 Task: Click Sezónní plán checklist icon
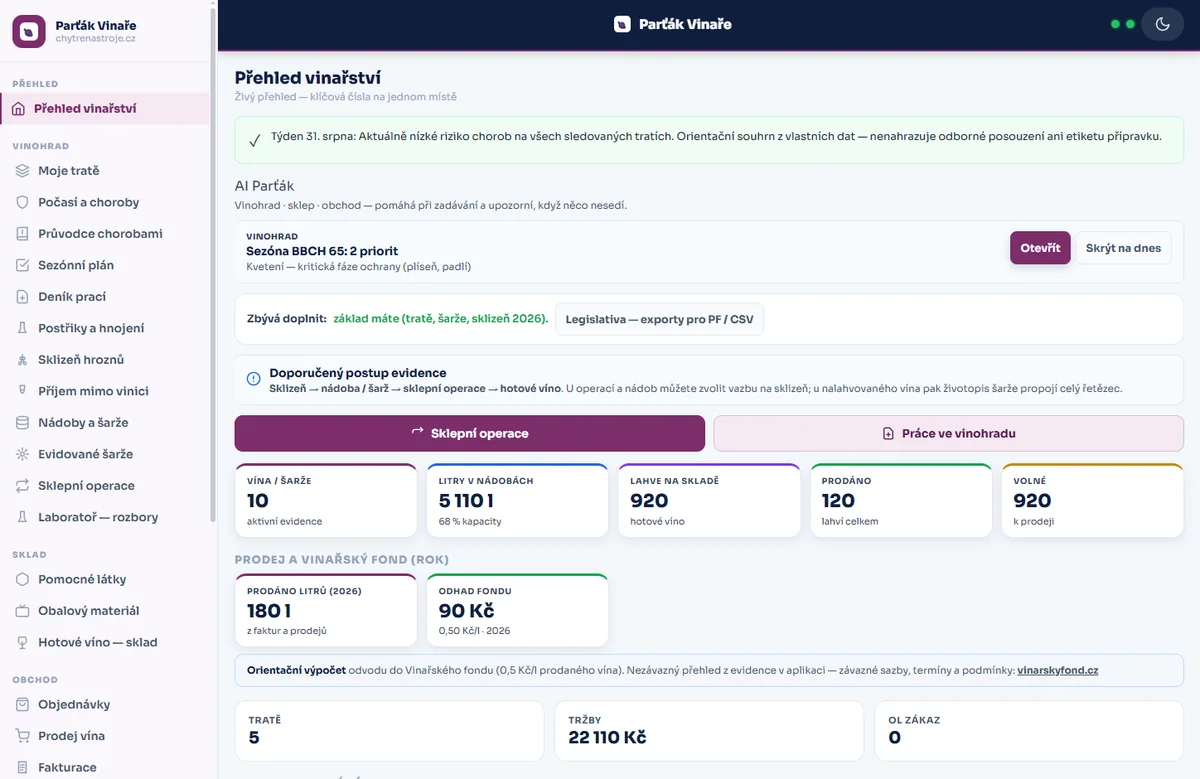click(x=22, y=265)
